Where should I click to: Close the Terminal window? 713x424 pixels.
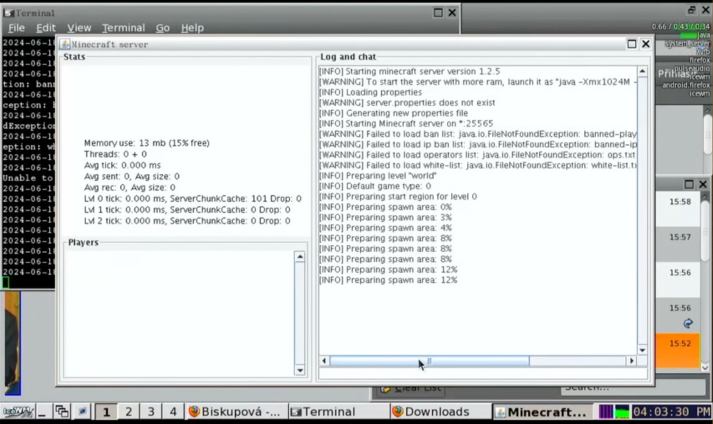452,13
